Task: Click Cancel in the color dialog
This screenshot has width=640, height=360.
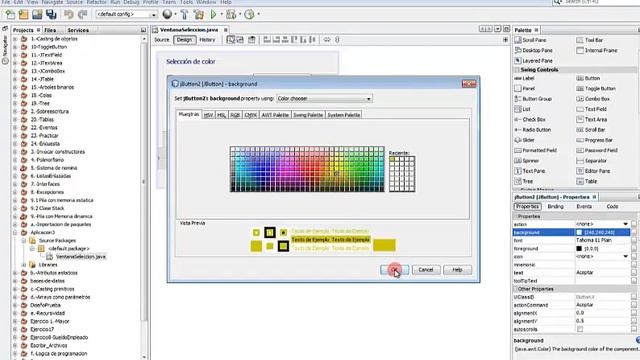Action: 426,270
